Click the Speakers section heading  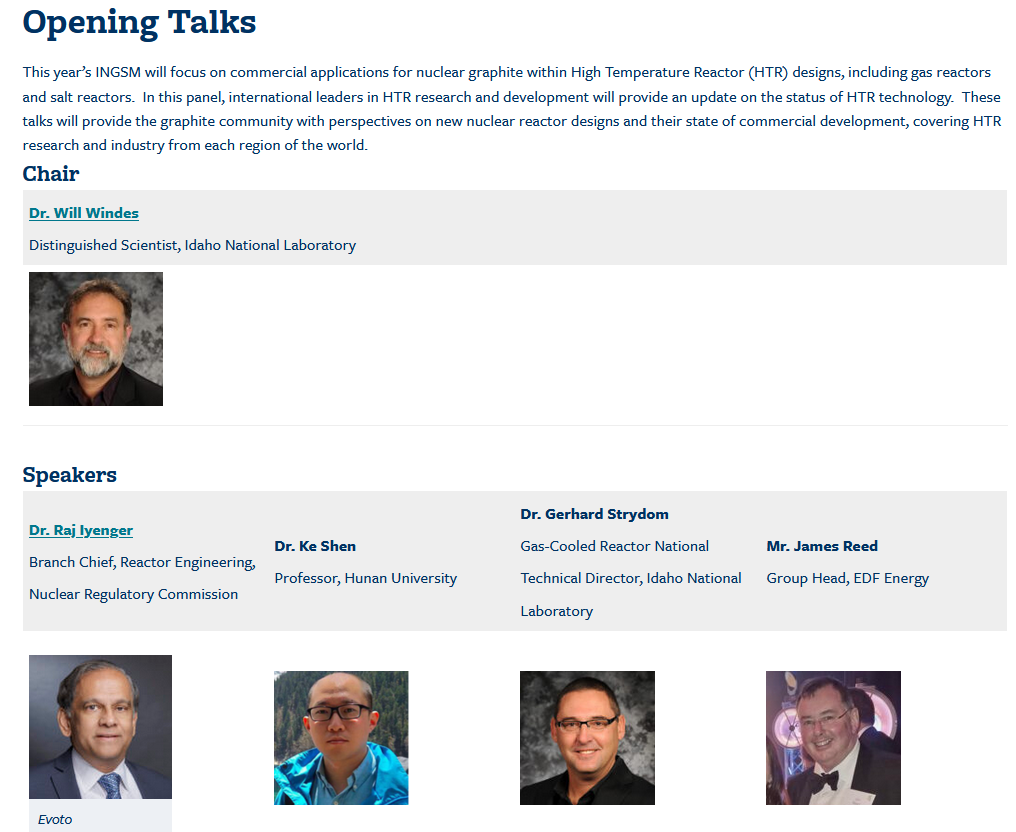[70, 475]
